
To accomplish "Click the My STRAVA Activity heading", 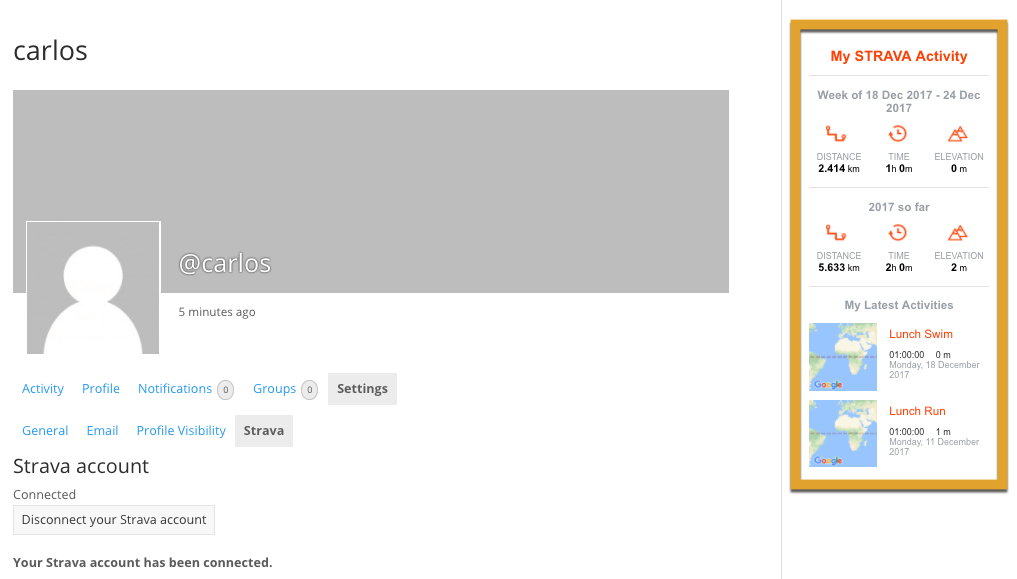I will click(898, 57).
